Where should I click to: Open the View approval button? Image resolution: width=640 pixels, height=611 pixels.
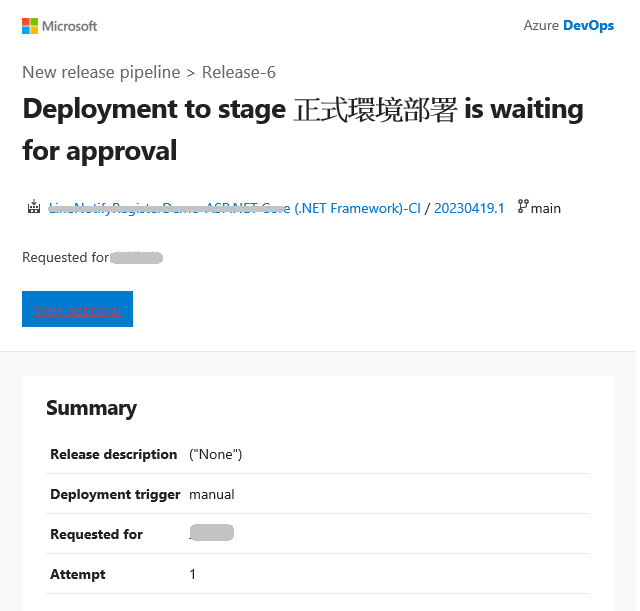[78, 309]
